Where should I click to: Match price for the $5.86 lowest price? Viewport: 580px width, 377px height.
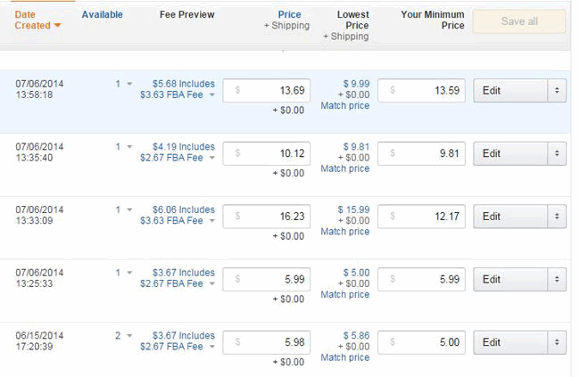[345, 357]
